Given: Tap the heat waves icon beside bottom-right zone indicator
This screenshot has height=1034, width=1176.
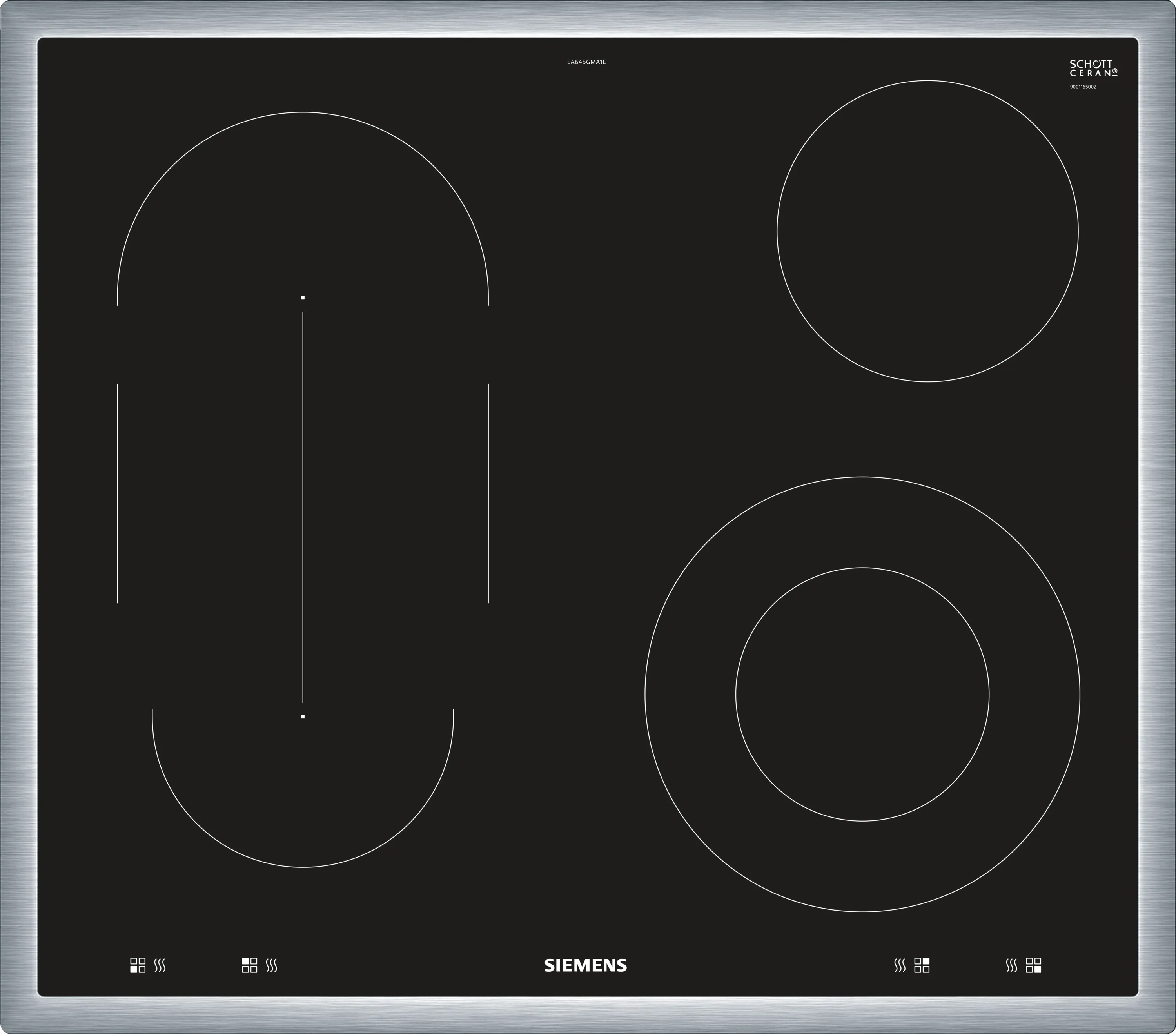Looking at the screenshot, I should pyautogui.click(x=1011, y=965).
